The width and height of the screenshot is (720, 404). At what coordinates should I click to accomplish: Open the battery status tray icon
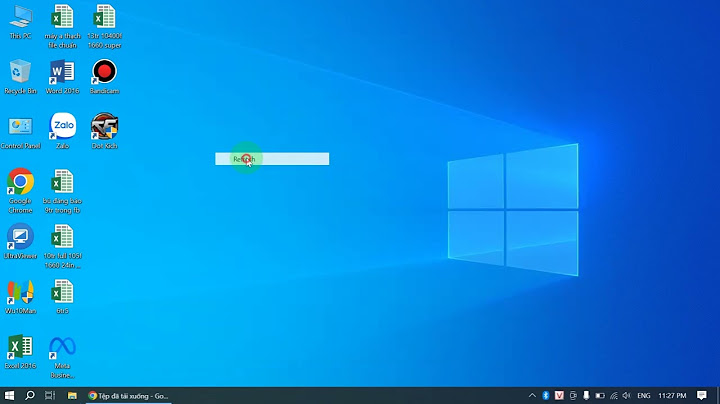(600, 395)
